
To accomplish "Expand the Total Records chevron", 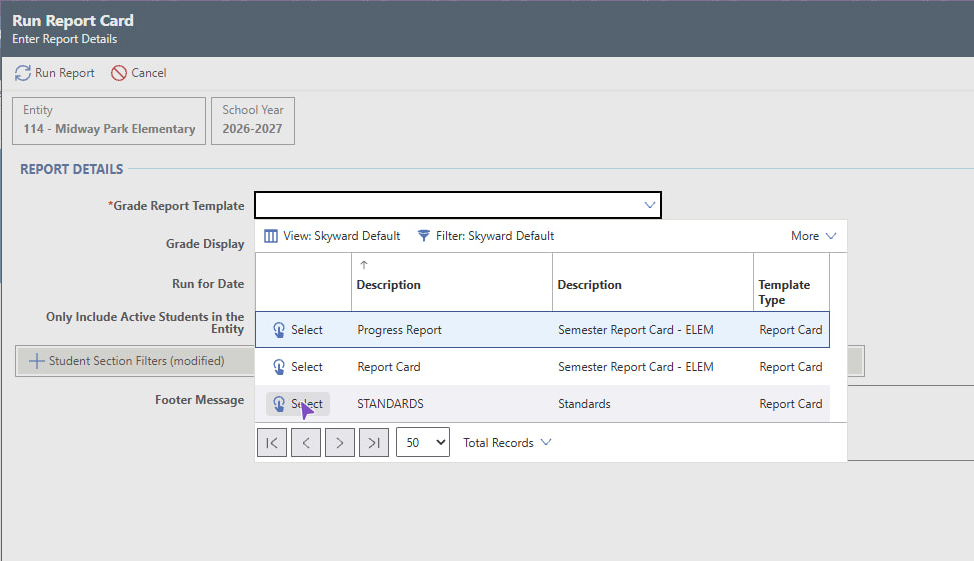I will pos(546,442).
